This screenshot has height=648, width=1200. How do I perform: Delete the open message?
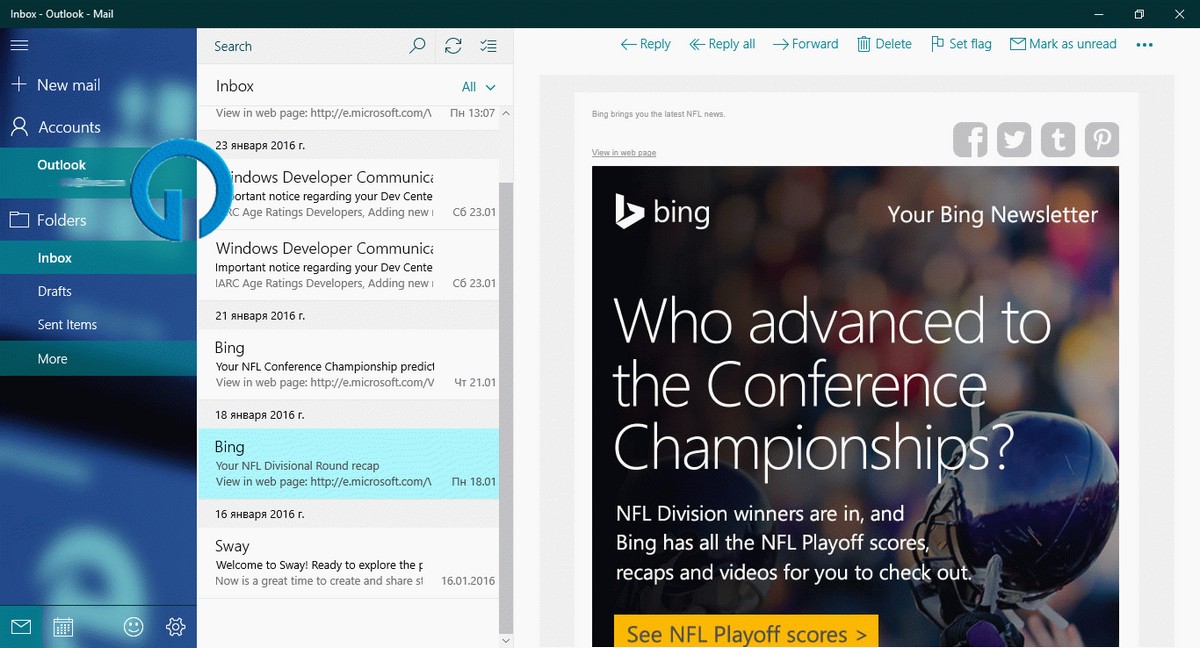[884, 44]
